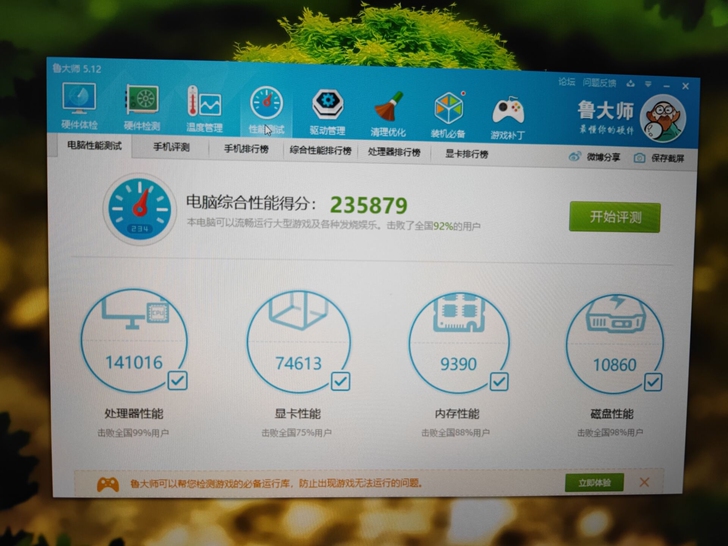Uncheck the 显卡性能 checkbox

pos(340,381)
